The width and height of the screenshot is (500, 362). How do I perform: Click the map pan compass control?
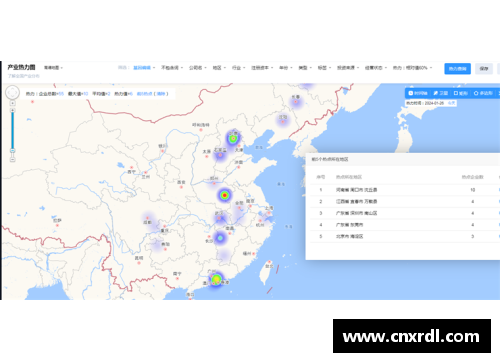click(12, 93)
